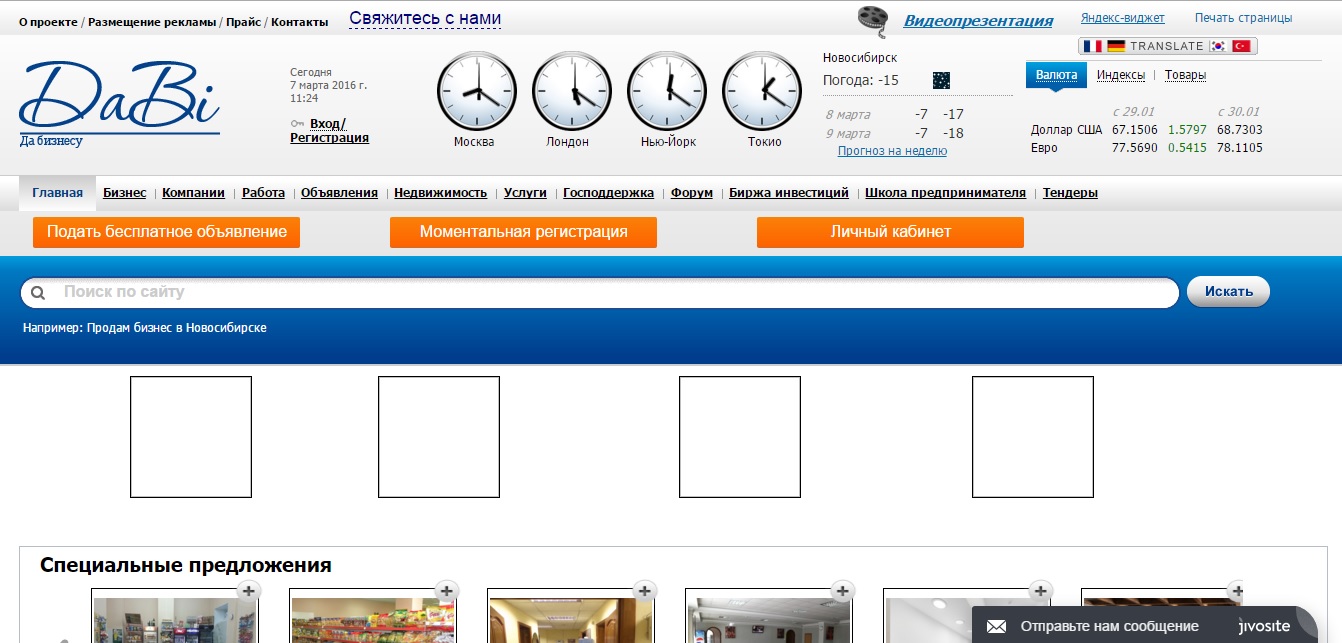This screenshot has width=1342, height=643.
Task: Click plus icon on the grocery shelves thumbnail
Action: pyautogui.click(x=447, y=591)
